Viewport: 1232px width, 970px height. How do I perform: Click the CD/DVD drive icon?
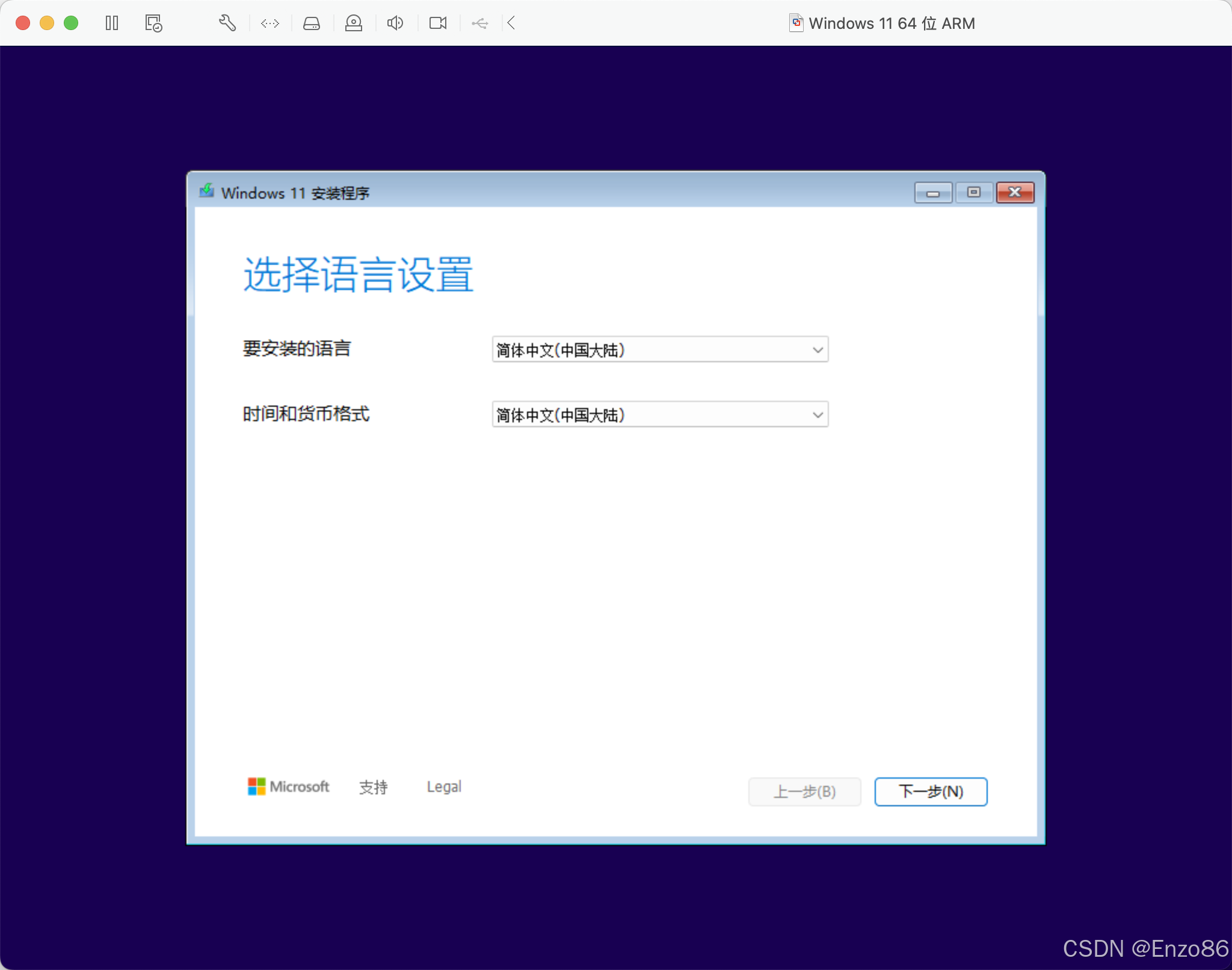coord(354,23)
